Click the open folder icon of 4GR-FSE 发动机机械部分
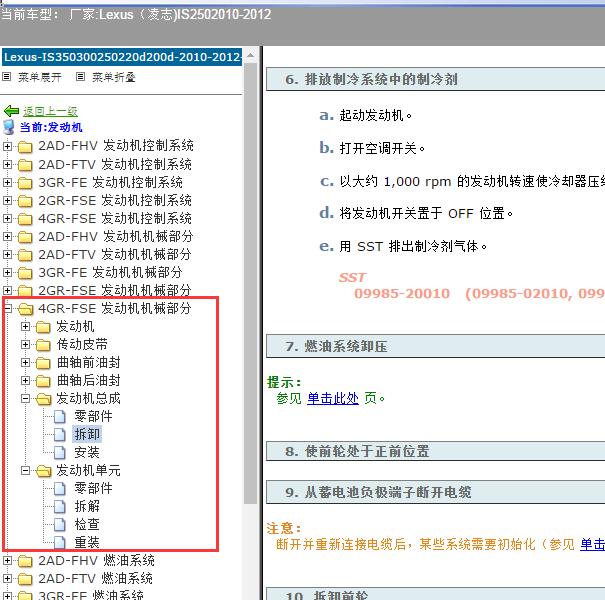 [x=26, y=309]
